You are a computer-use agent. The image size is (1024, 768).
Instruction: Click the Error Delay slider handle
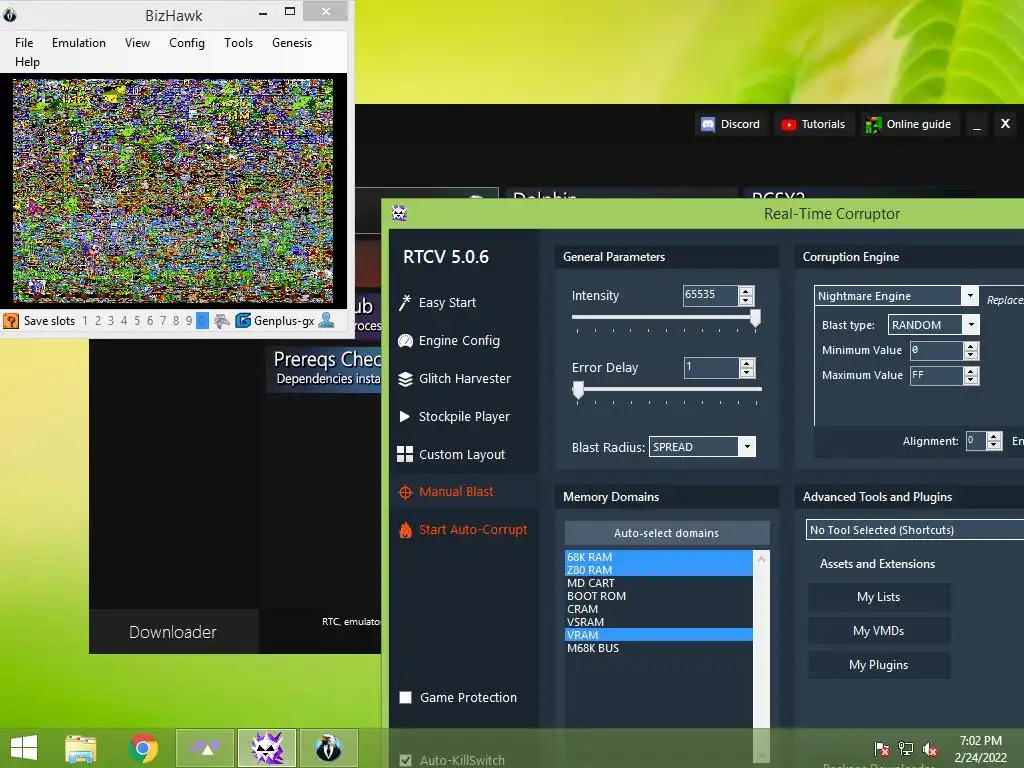[578, 390]
